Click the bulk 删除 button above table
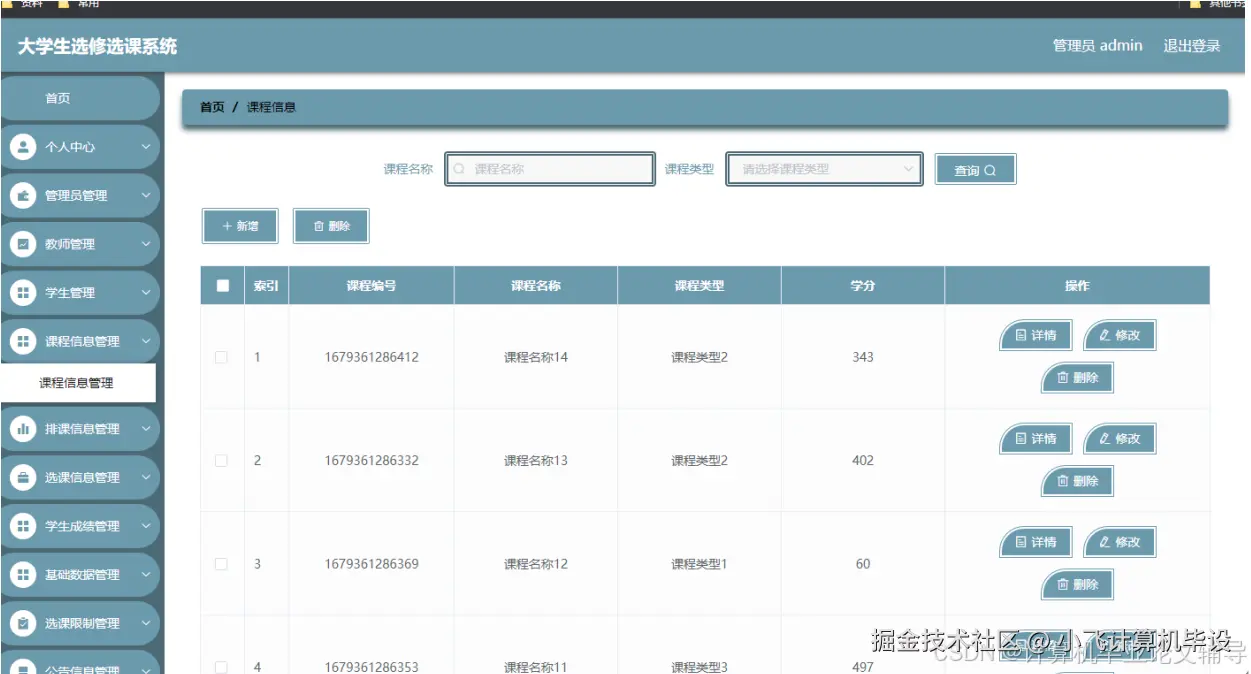This screenshot has height=674, width=1251. (331, 226)
